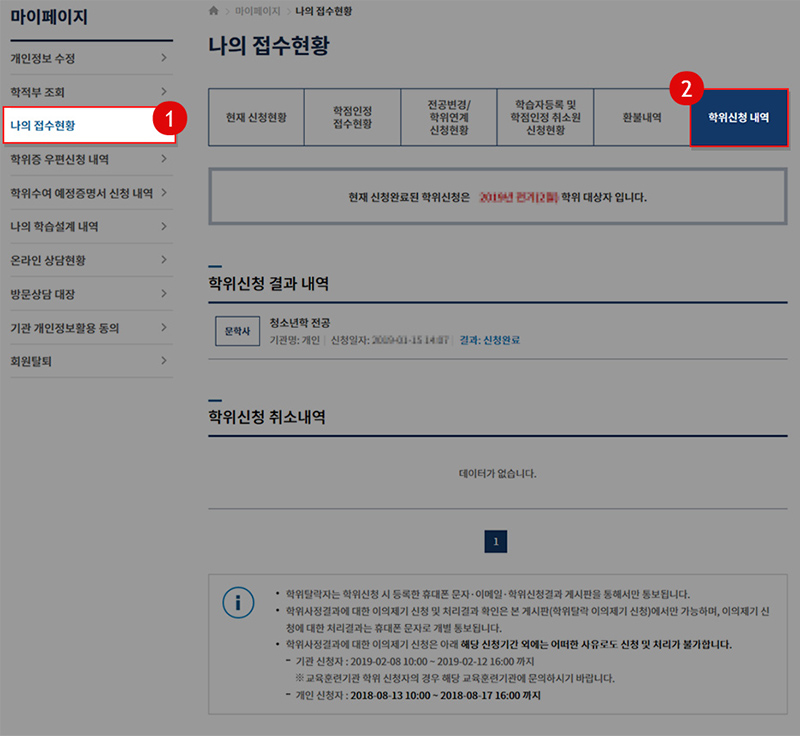Expand the 개인정보 수정 chevron arrow
Screen dimensions: 800x736
click(163, 58)
